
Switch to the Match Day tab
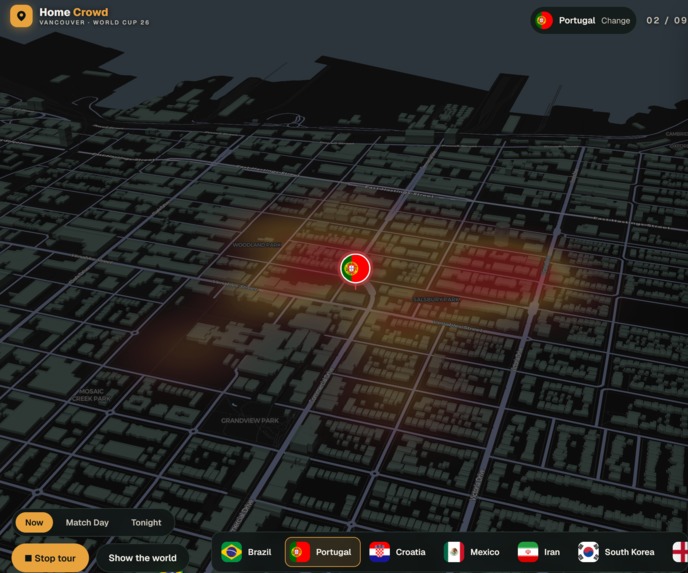(x=87, y=523)
